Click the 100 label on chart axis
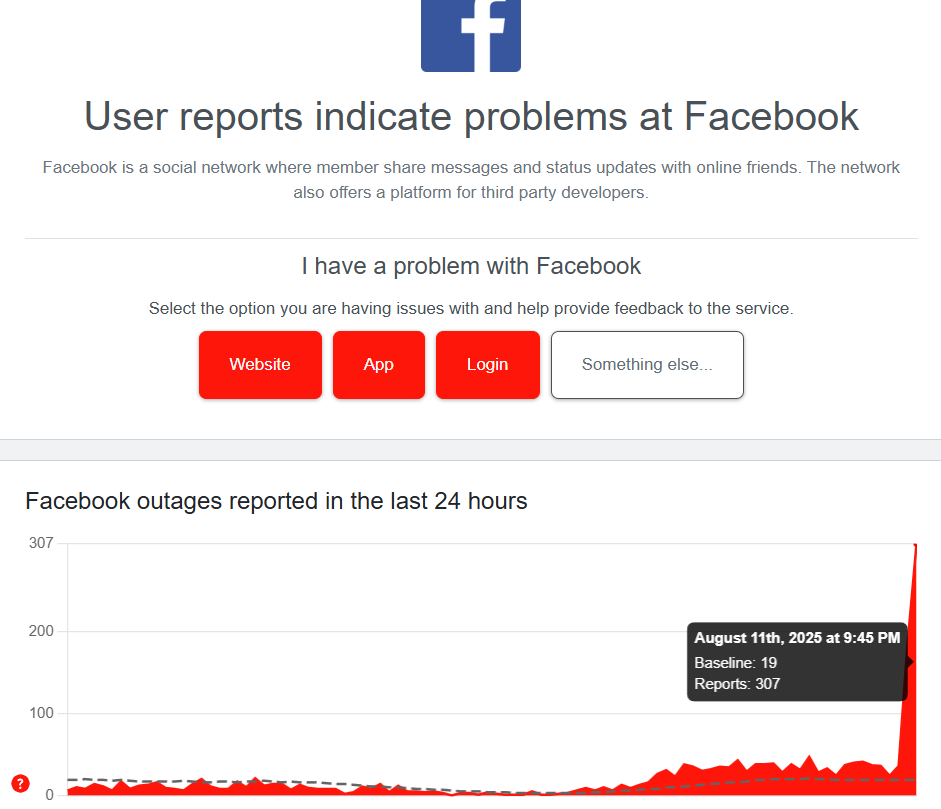This screenshot has height=809, width=941. [41, 713]
